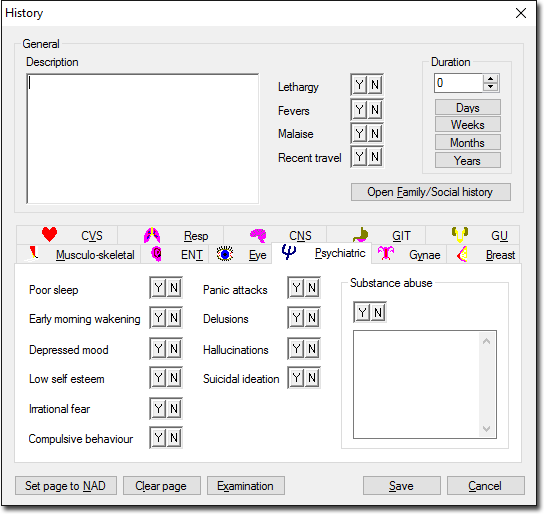Image resolution: width=544 pixels, height=514 pixels.
Task: Set Poor sleep to N
Action: coord(174,288)
